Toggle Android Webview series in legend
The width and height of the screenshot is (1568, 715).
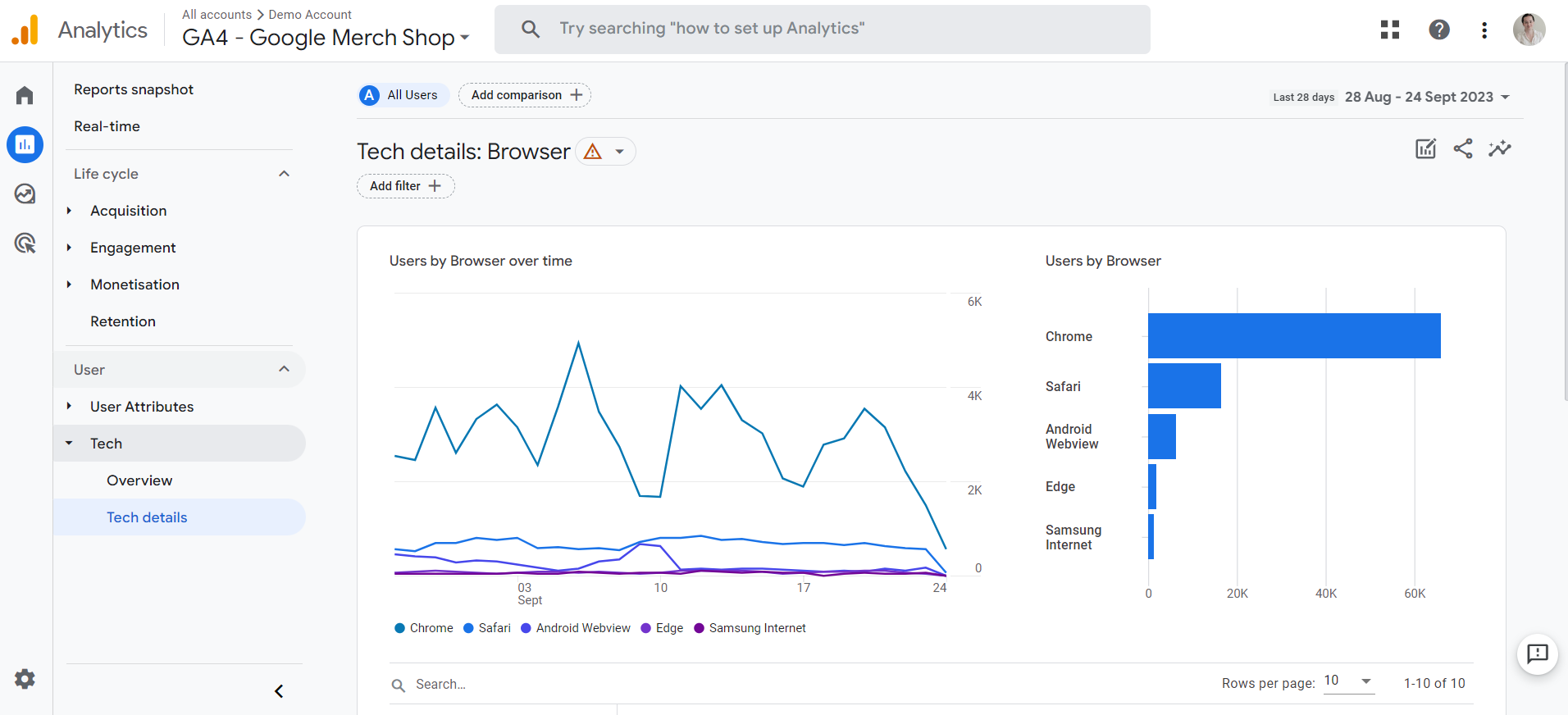tap(575, 628)
